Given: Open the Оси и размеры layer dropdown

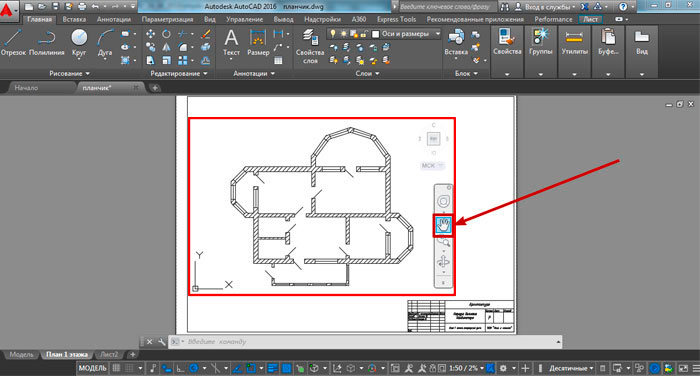Looking at the screenshot, I should 406,34.
